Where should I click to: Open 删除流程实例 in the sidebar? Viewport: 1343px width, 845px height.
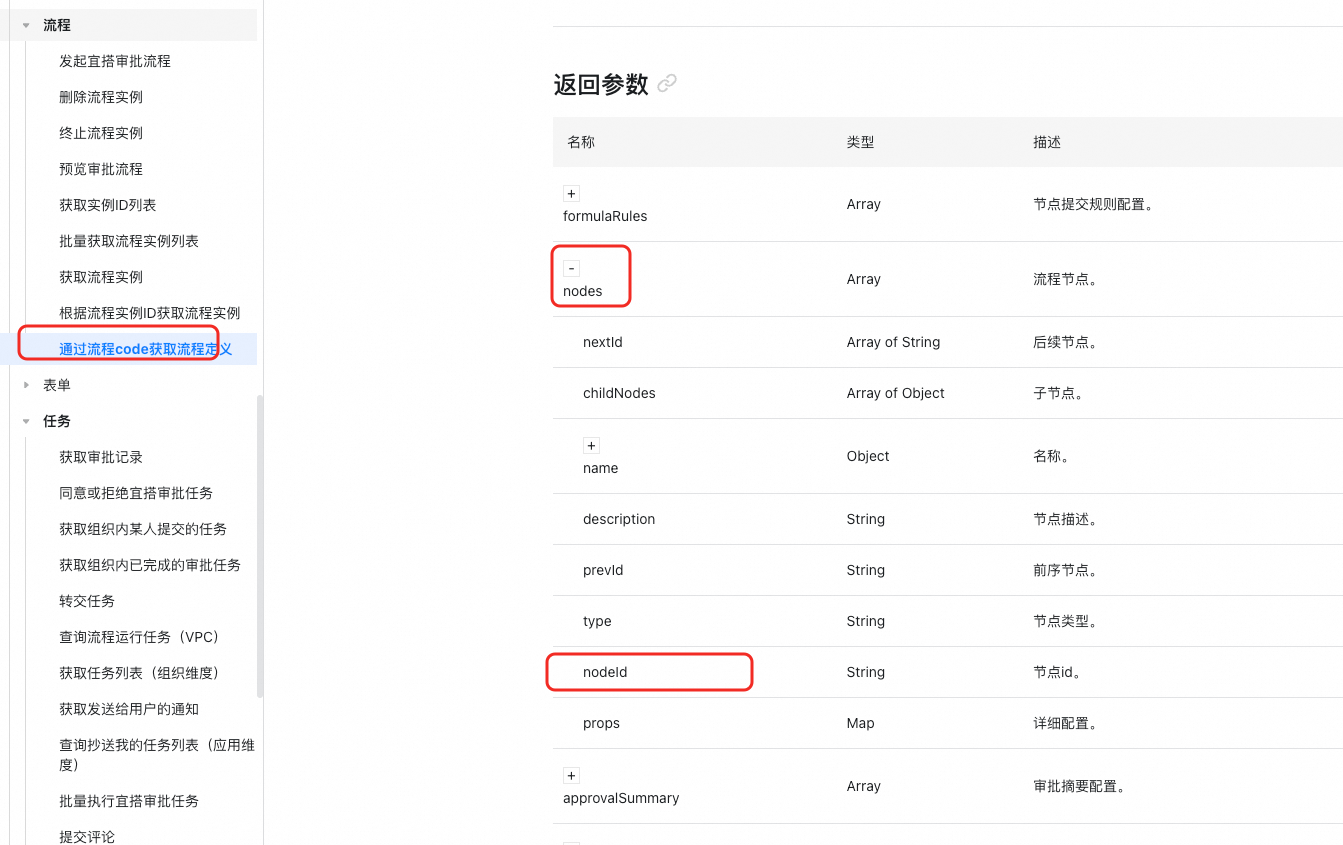click(x=101, y=97)
